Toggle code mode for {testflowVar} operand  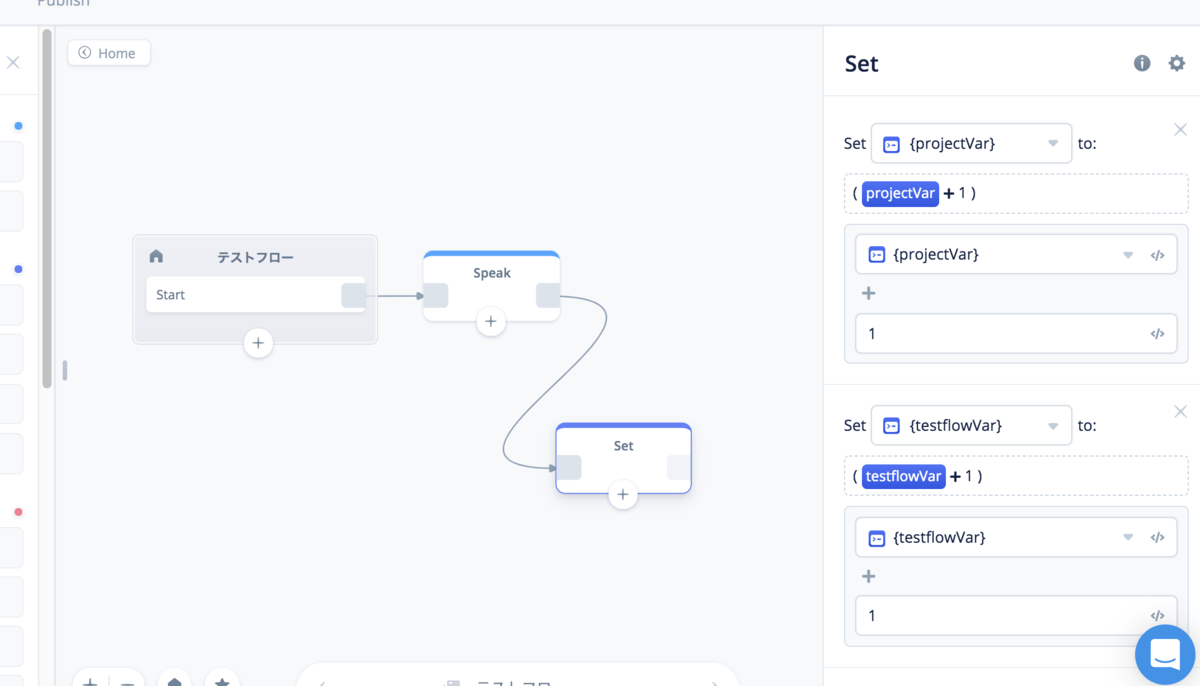coord(1158,537)
